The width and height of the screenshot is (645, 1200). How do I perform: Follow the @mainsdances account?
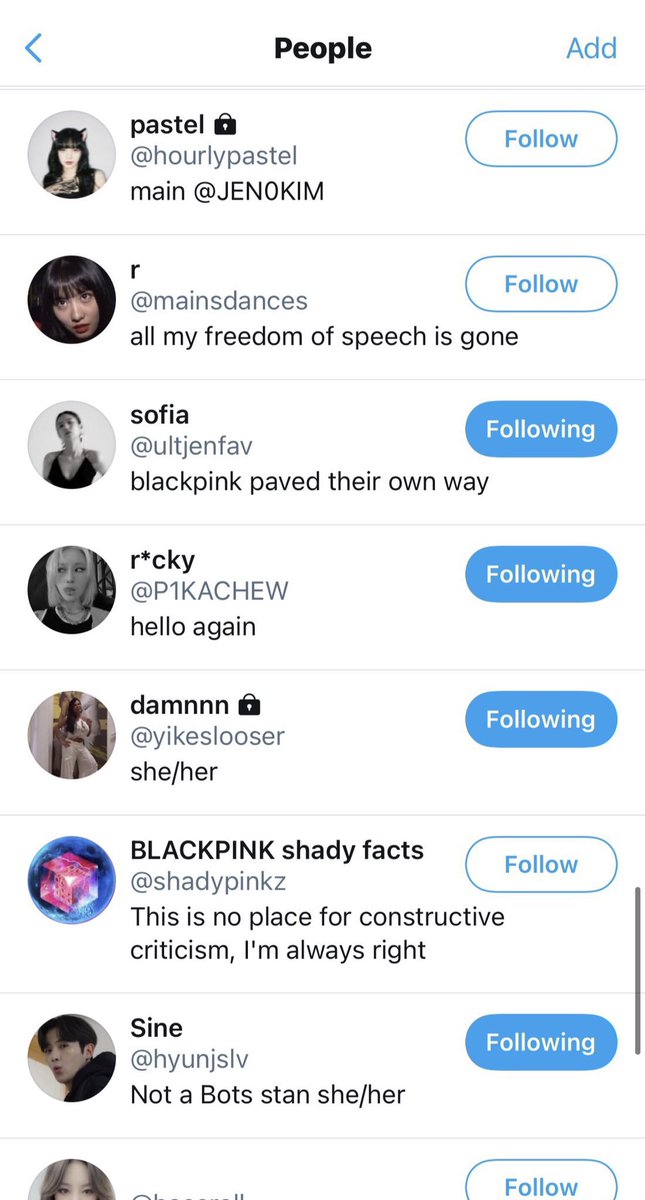click(541, 284)
